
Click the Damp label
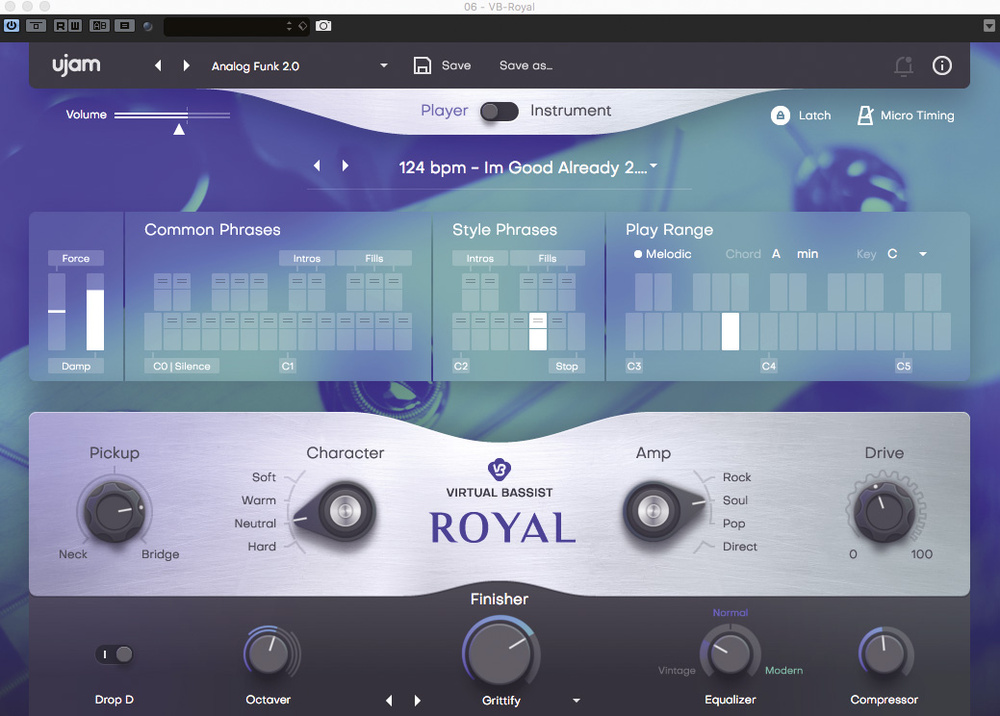pos(76,366)
